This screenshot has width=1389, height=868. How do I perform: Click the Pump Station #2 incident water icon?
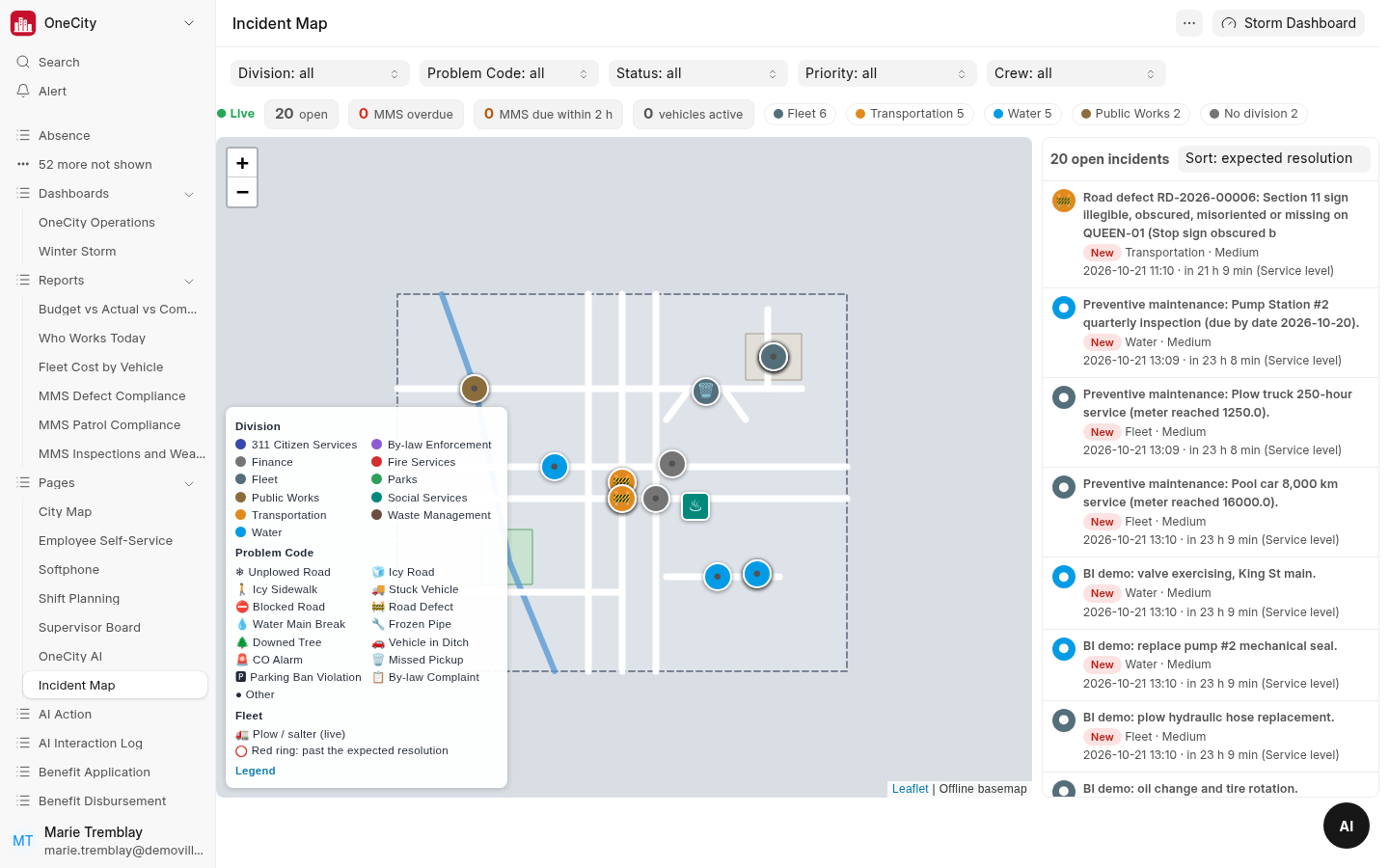tap(1064, 308)
